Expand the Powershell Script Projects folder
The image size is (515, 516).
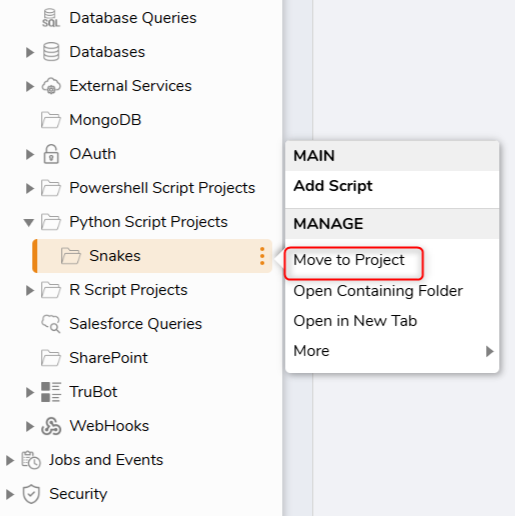tap(30, 188)
